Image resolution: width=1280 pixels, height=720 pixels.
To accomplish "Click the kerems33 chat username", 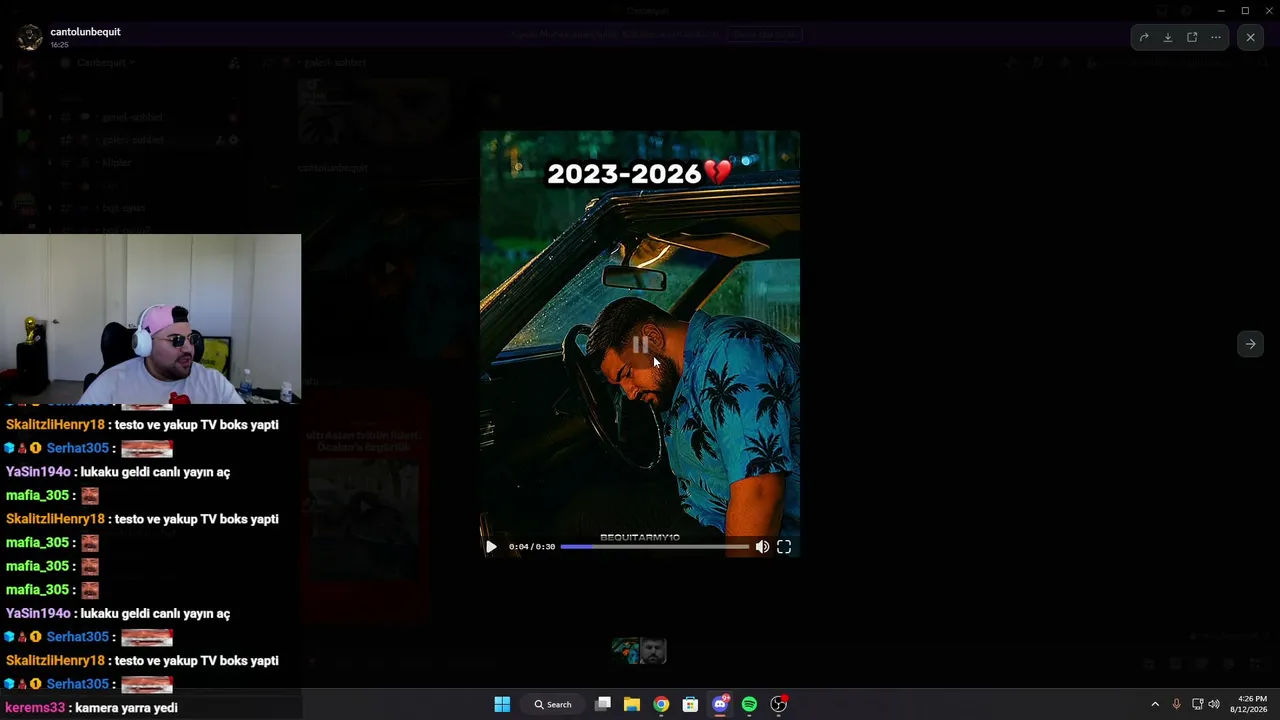I will point(35,708).
